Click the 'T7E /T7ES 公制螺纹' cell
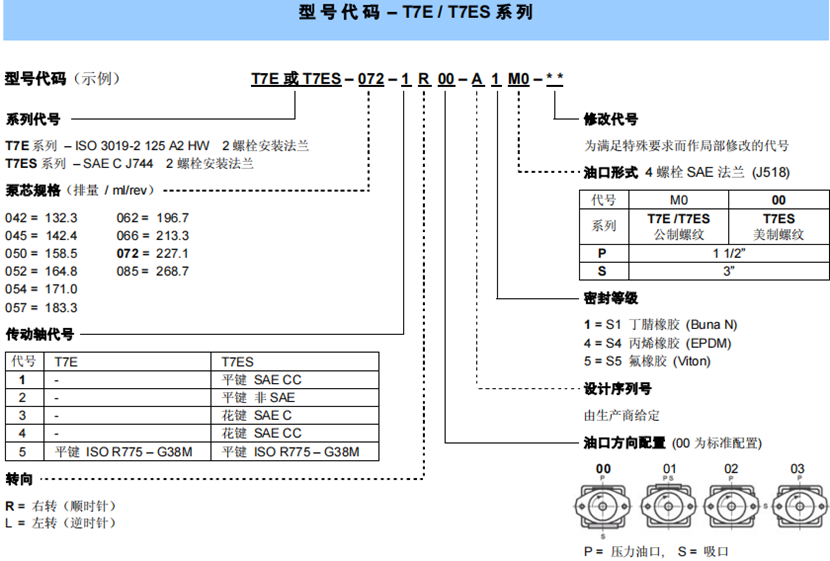This screenshot has height=561, width=830. [679, 227]
